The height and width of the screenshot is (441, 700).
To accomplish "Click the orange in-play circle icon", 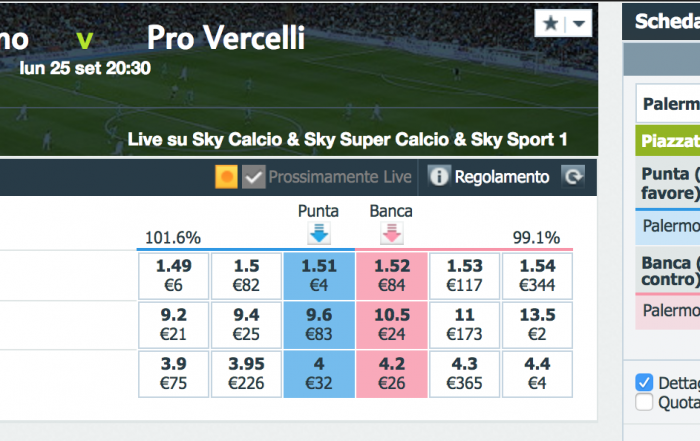I will click(x=226, y=177).
